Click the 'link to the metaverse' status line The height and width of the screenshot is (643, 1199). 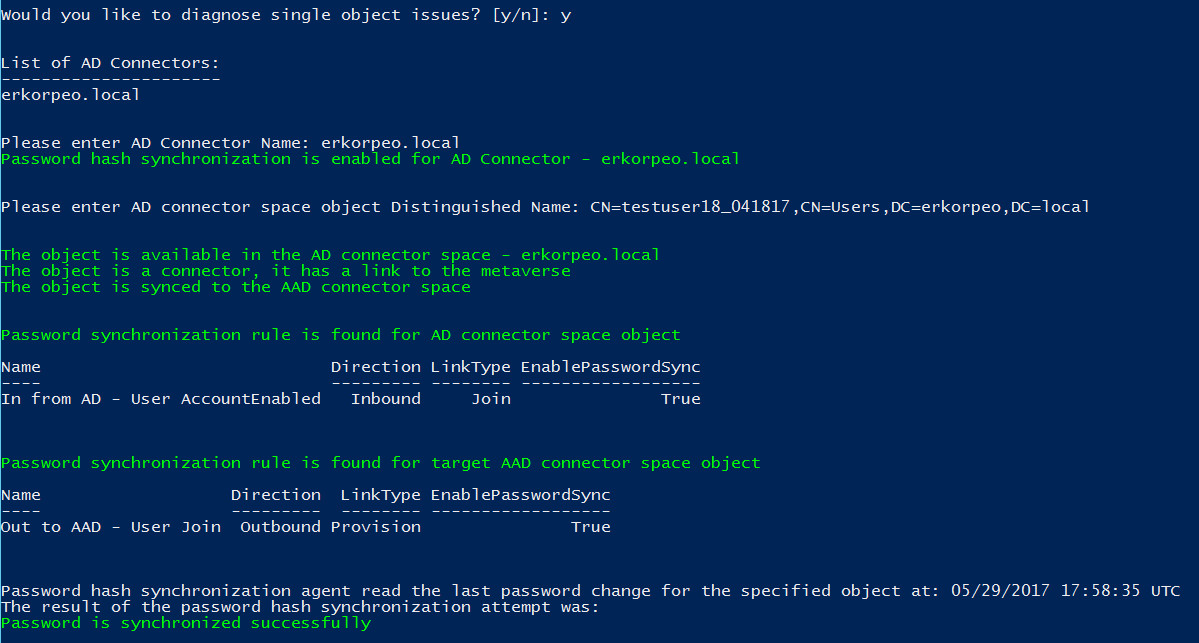click(x=285, y=271)
